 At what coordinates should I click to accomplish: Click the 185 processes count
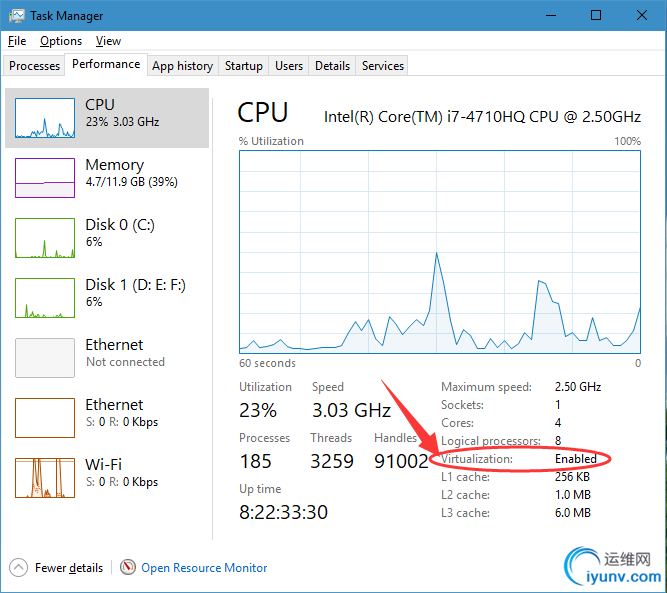[255, 462]
